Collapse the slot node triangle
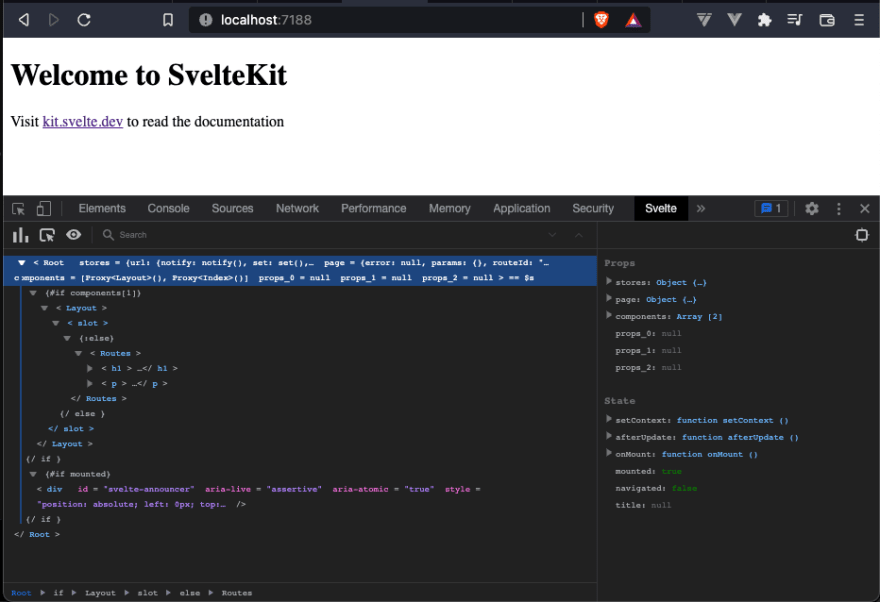 pyautogui.click(x=56, y=323)
